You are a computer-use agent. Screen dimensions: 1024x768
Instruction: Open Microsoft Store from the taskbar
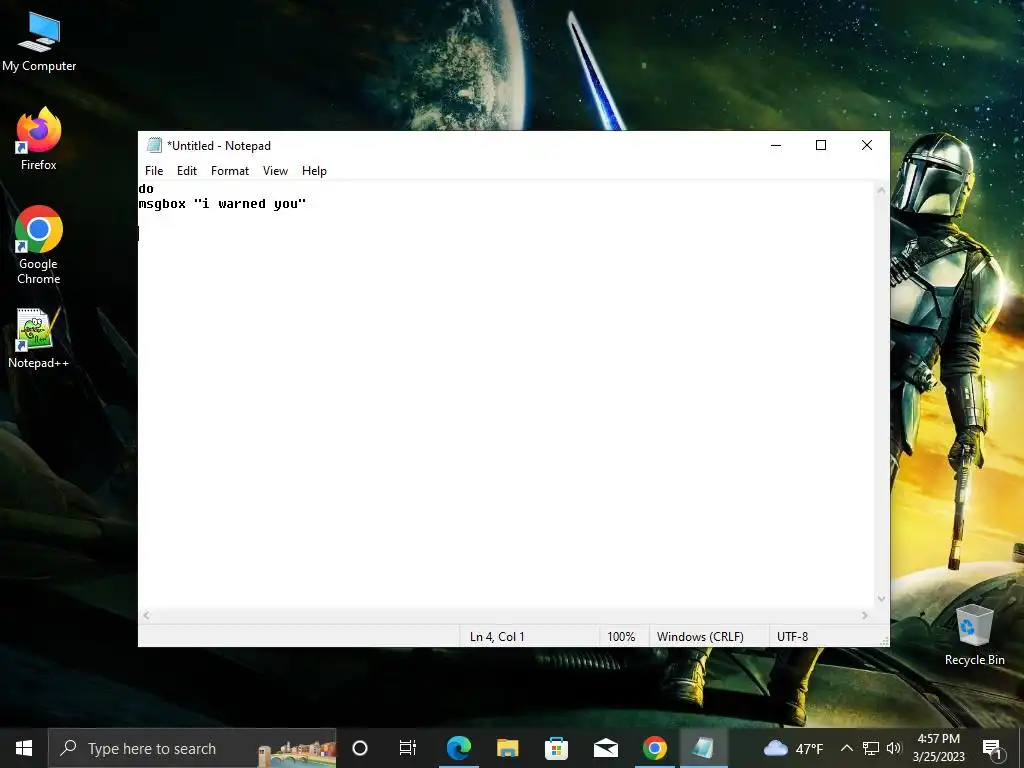click(556, 748)
